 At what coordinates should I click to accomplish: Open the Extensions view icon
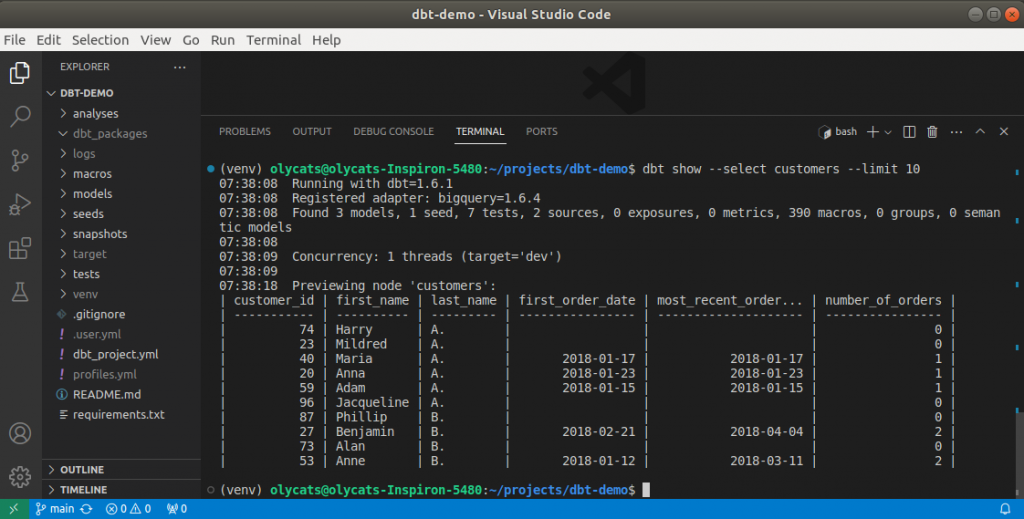[x=20, y=248]
